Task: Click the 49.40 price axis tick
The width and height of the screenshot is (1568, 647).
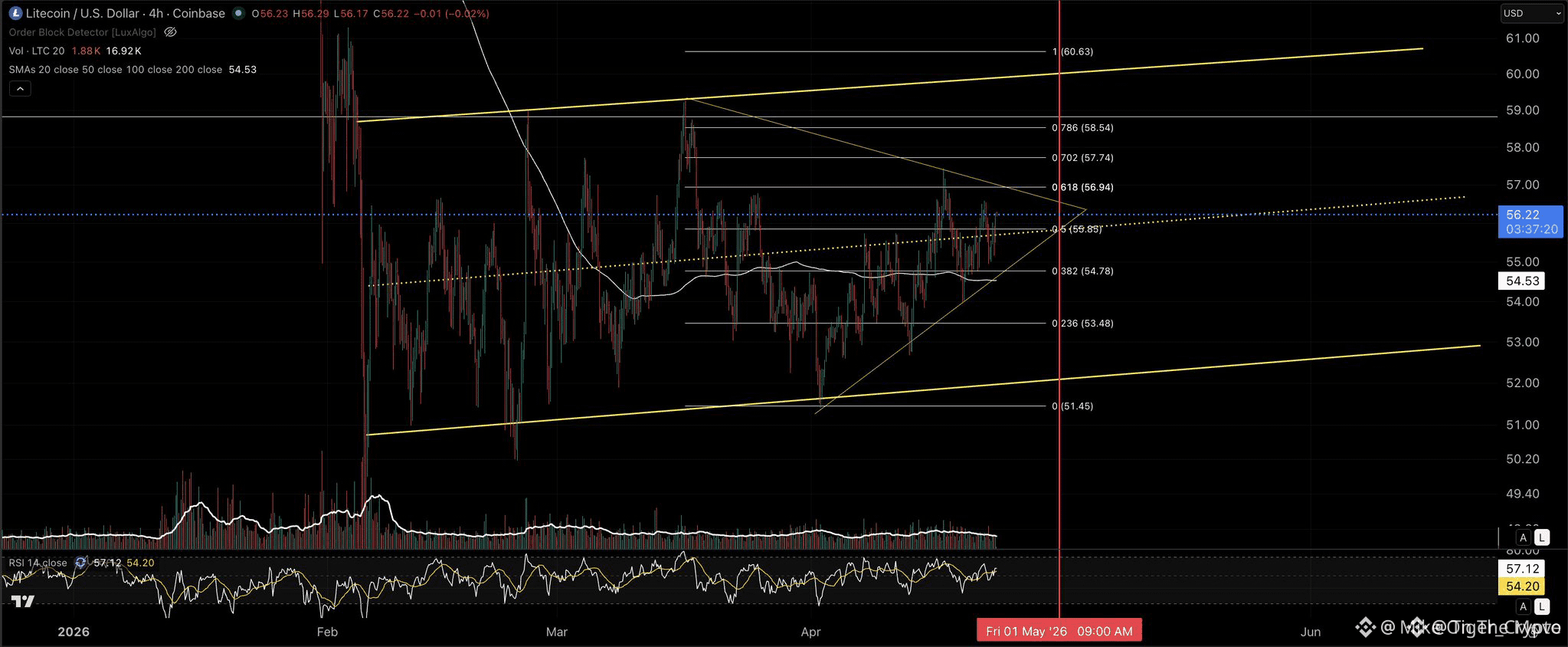Action: point(1523,494)
